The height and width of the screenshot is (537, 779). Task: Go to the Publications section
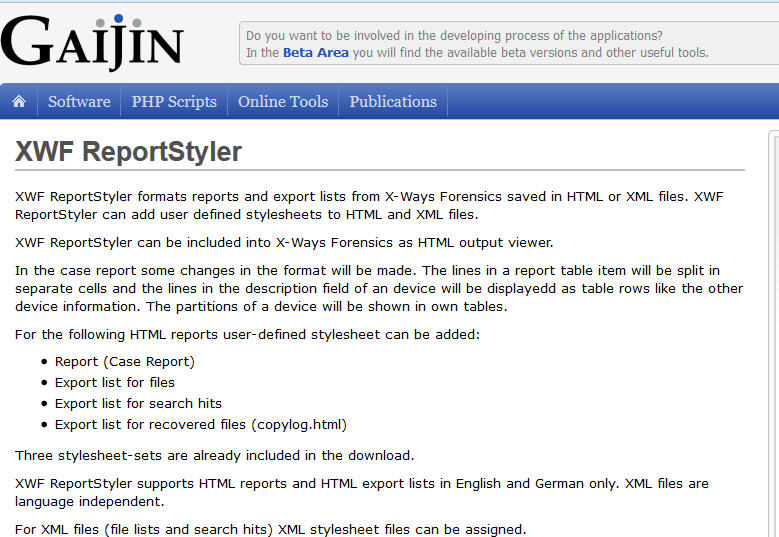tap(393, 101)
